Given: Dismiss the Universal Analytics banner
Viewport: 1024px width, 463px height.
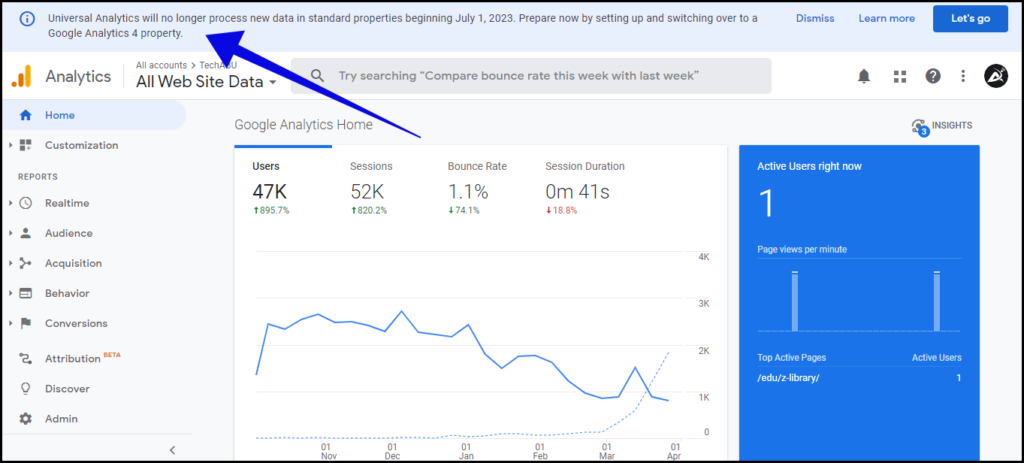Looking at the screenshot, I should [815, 18].
